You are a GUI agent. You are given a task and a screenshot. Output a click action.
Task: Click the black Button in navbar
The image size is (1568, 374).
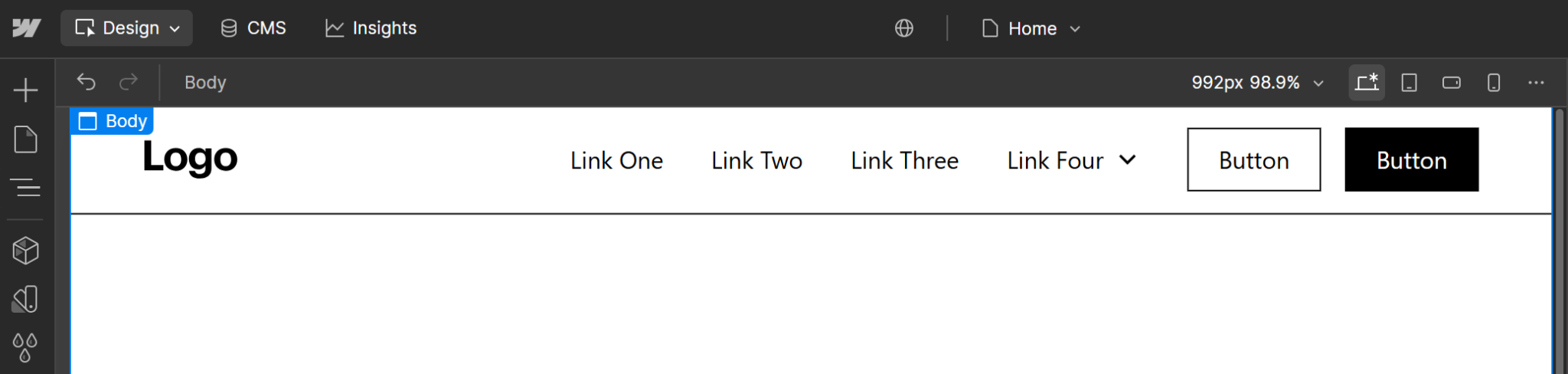1411,159
